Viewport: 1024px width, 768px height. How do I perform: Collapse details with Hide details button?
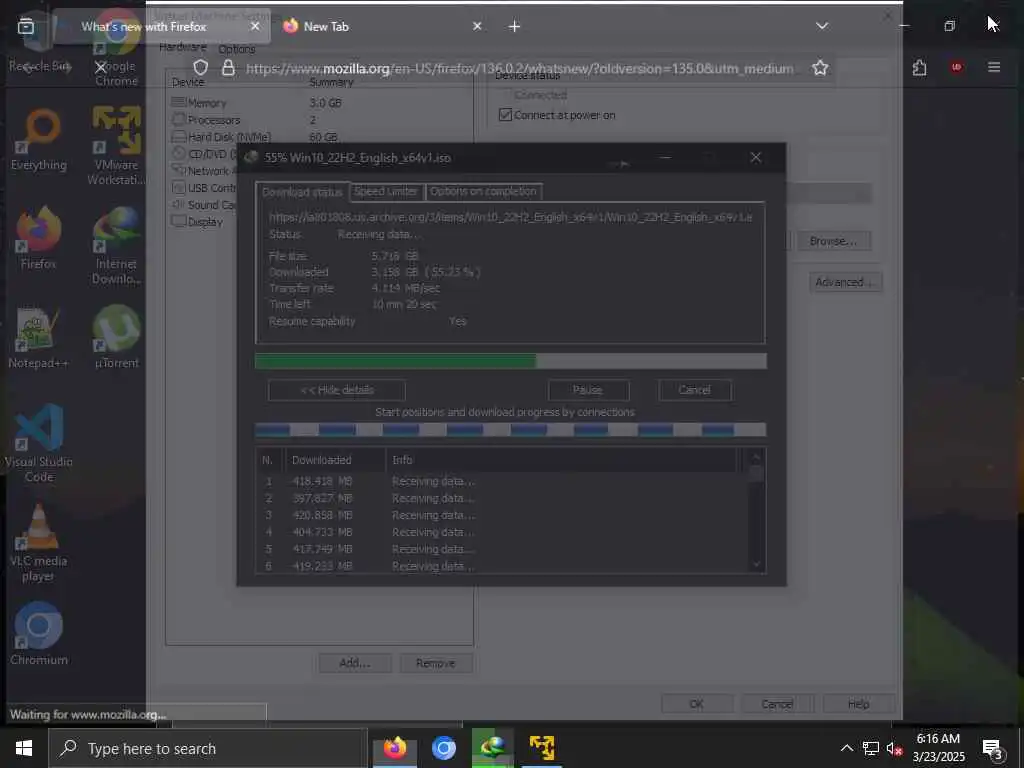337,390
